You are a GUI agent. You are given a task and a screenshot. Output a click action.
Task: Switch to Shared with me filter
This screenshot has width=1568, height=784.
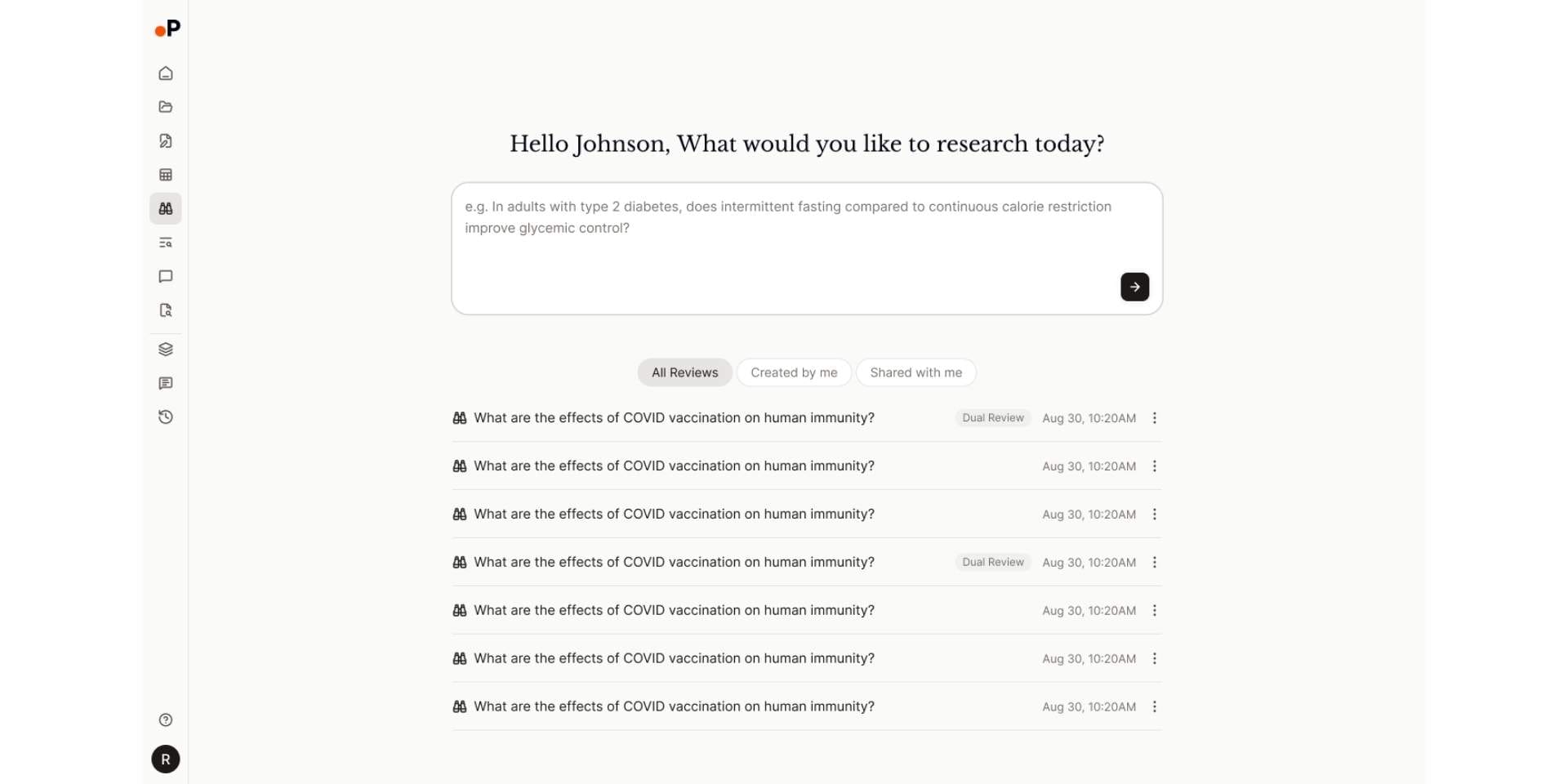coord(915,372)
